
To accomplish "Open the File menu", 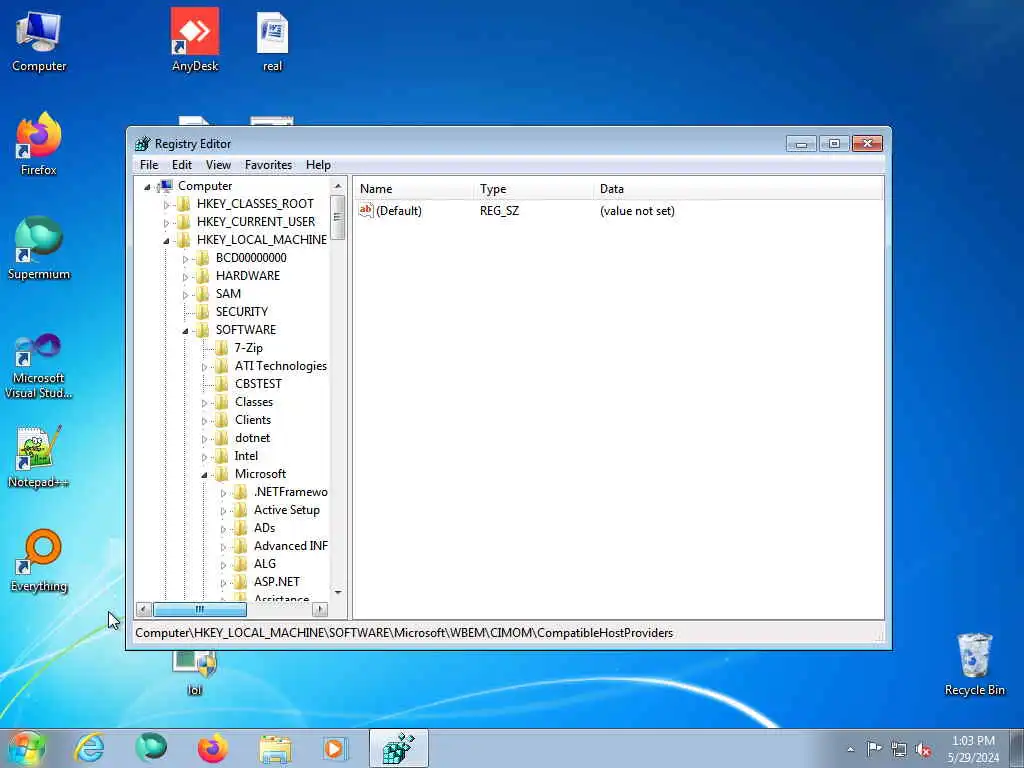I will [x=149, y=165].
